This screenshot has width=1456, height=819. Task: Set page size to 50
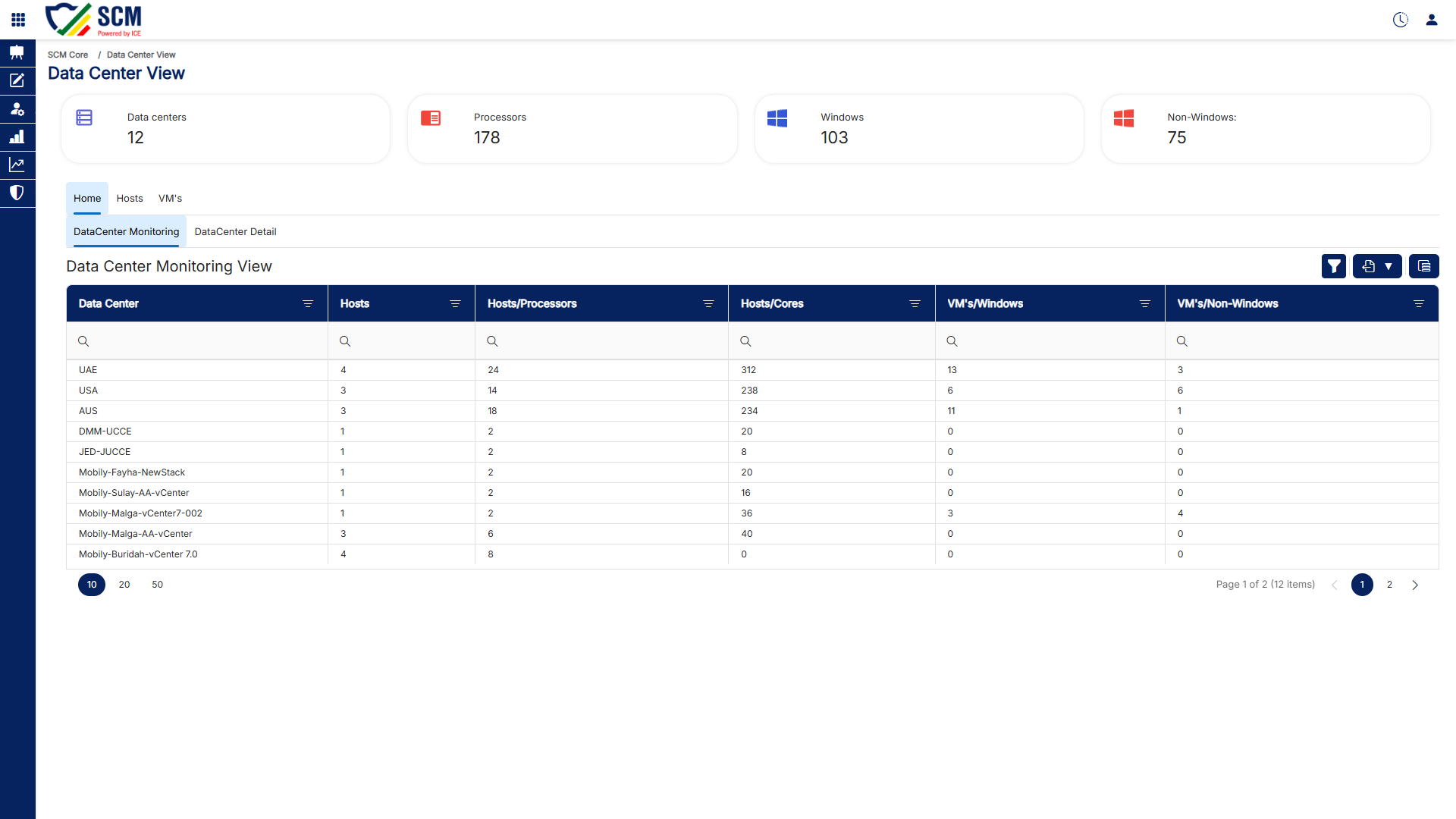click(x=158, y=585)
